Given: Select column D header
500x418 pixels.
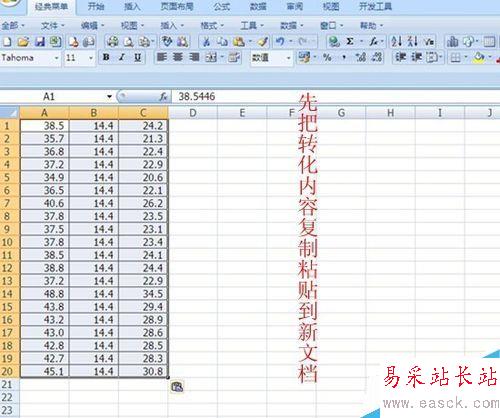Looking at the screenshot, I should point(193,113).
